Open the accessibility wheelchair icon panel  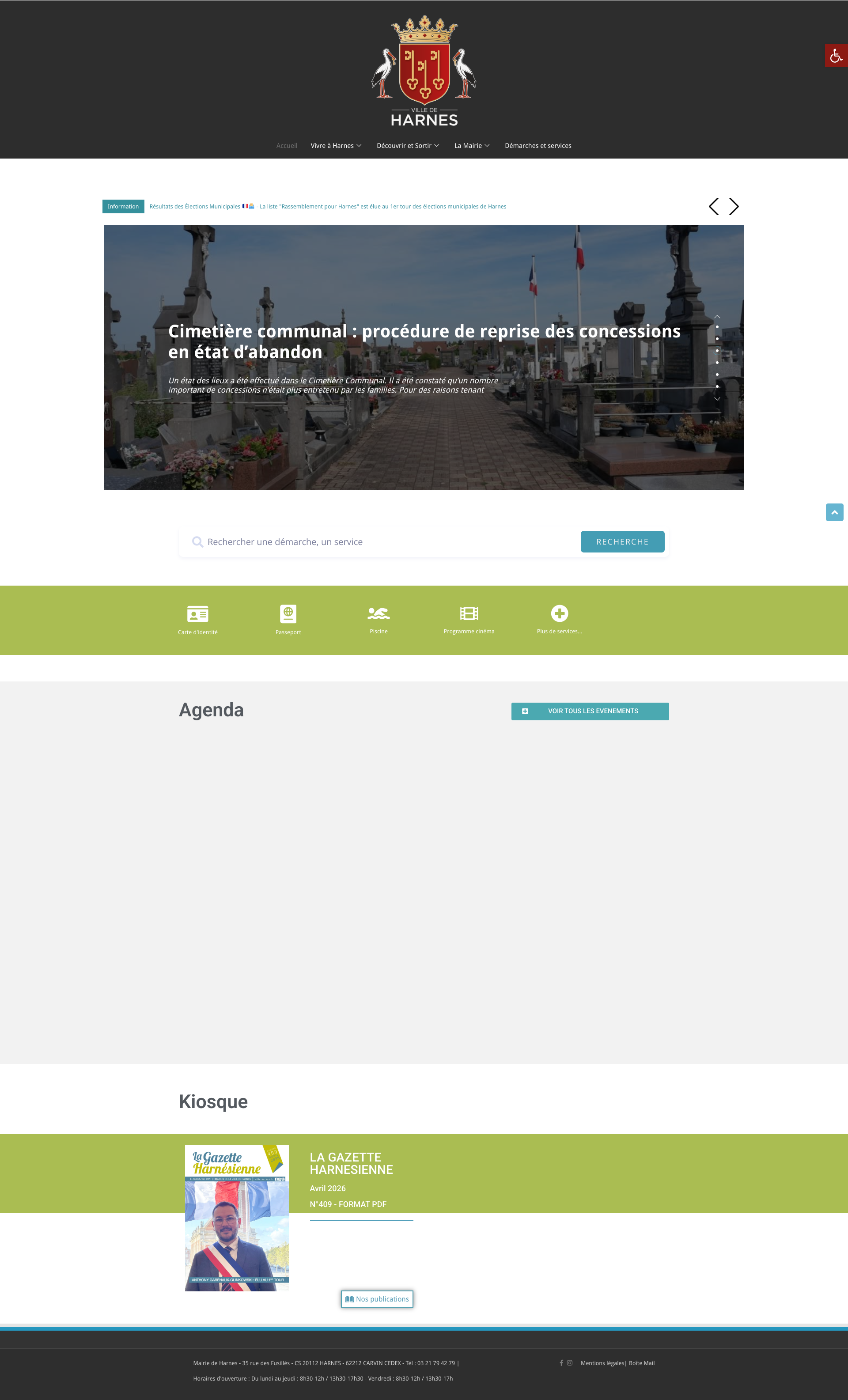click(x=836, y=56)
